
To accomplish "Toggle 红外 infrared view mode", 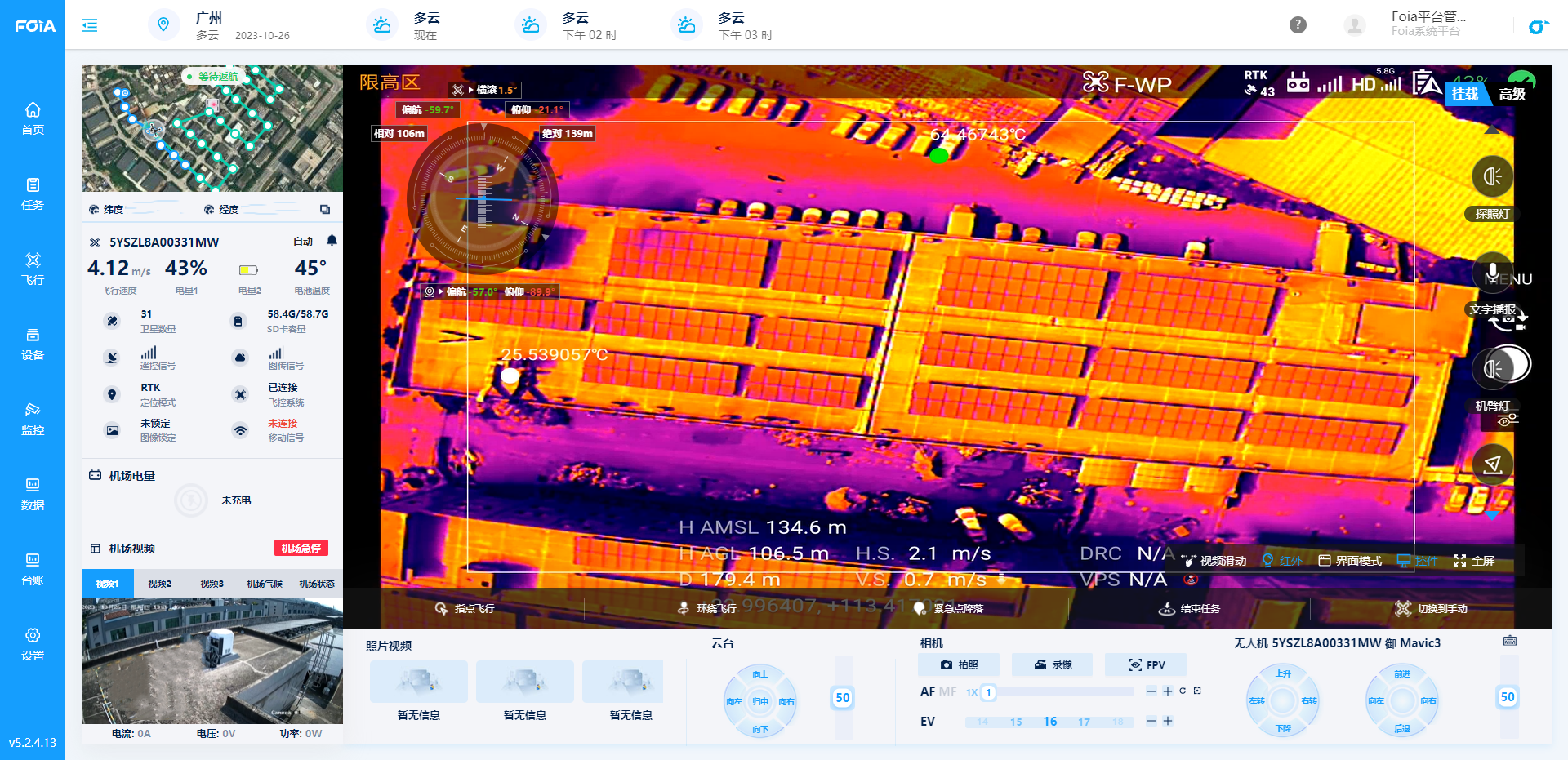I will [1282, 561].
